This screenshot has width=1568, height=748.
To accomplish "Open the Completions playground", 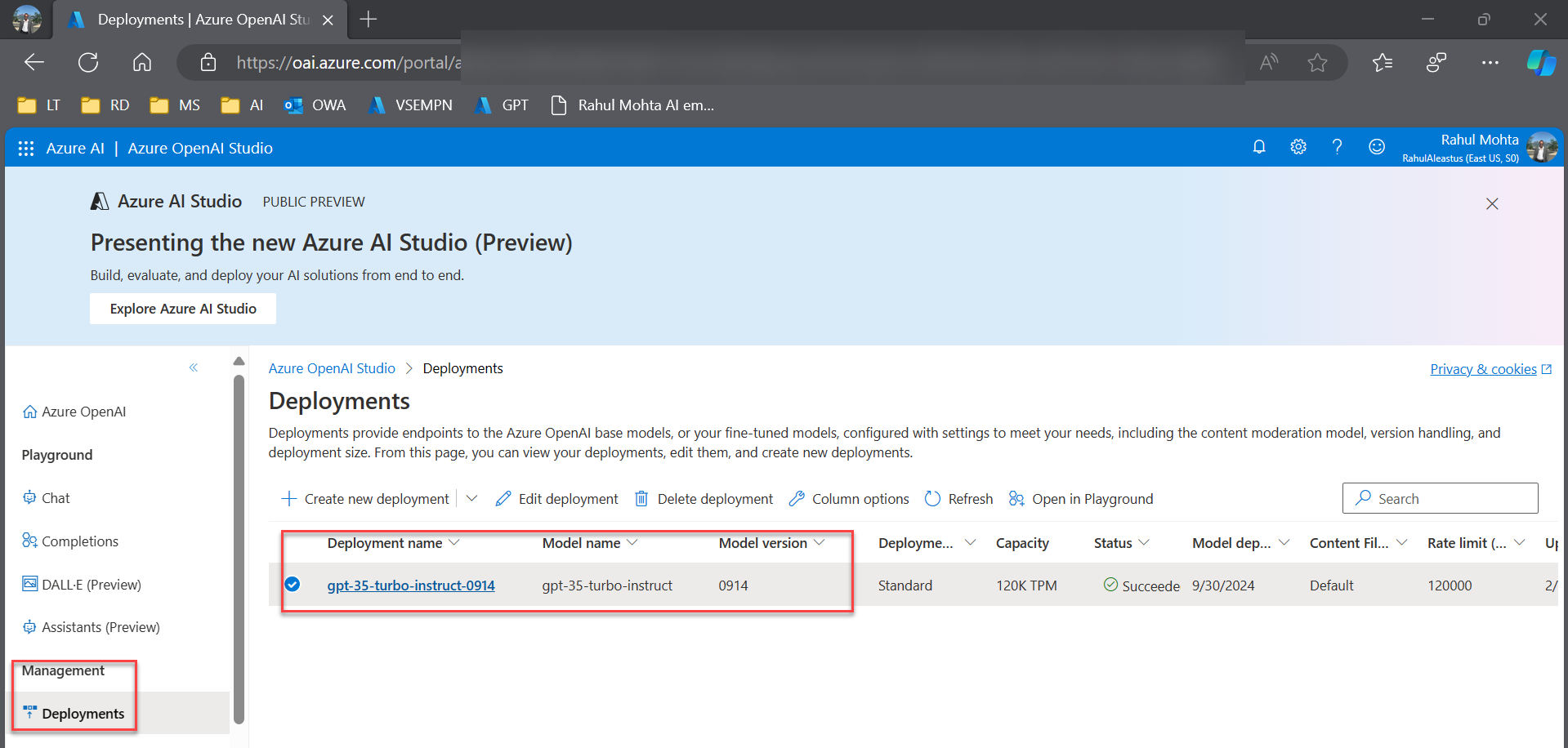I will [70, 541].
